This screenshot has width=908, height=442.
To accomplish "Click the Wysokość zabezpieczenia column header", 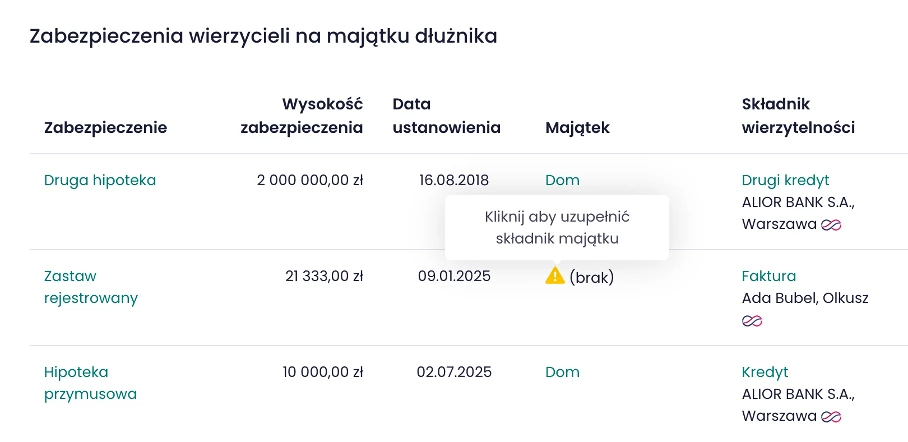I will [x=302, y=116].
